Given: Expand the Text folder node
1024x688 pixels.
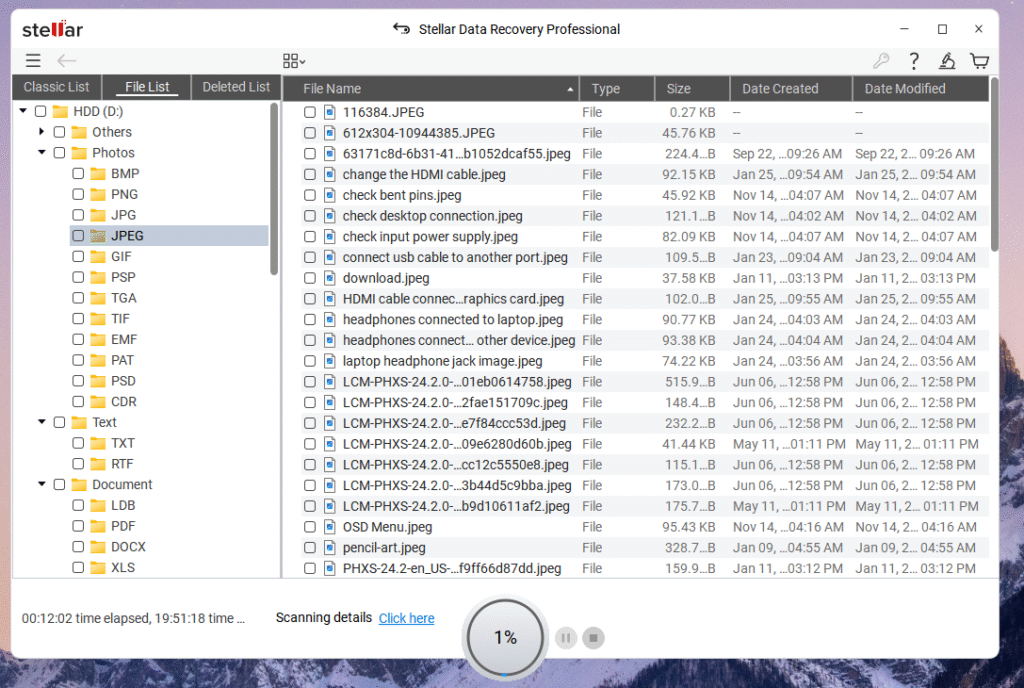Looking at the screenshot, I should pyautogui.click(x=41, y=422).
